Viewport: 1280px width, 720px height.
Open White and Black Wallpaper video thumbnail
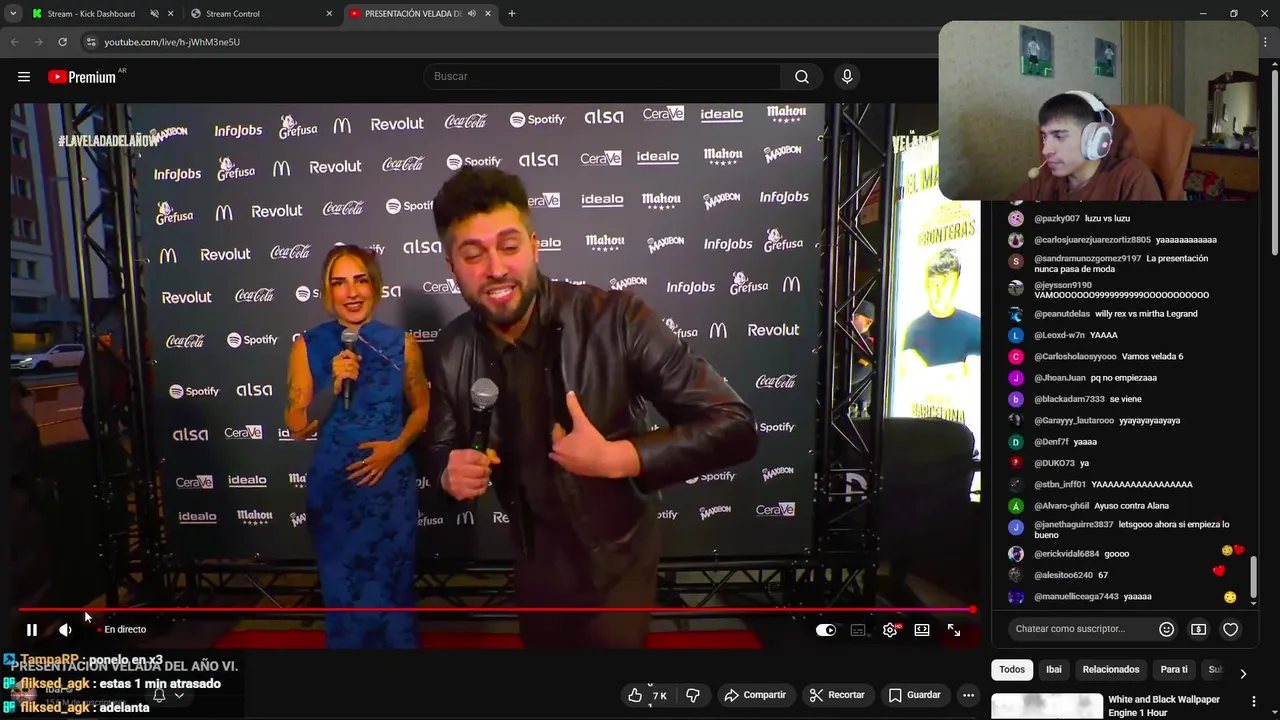click(1047, 706)
